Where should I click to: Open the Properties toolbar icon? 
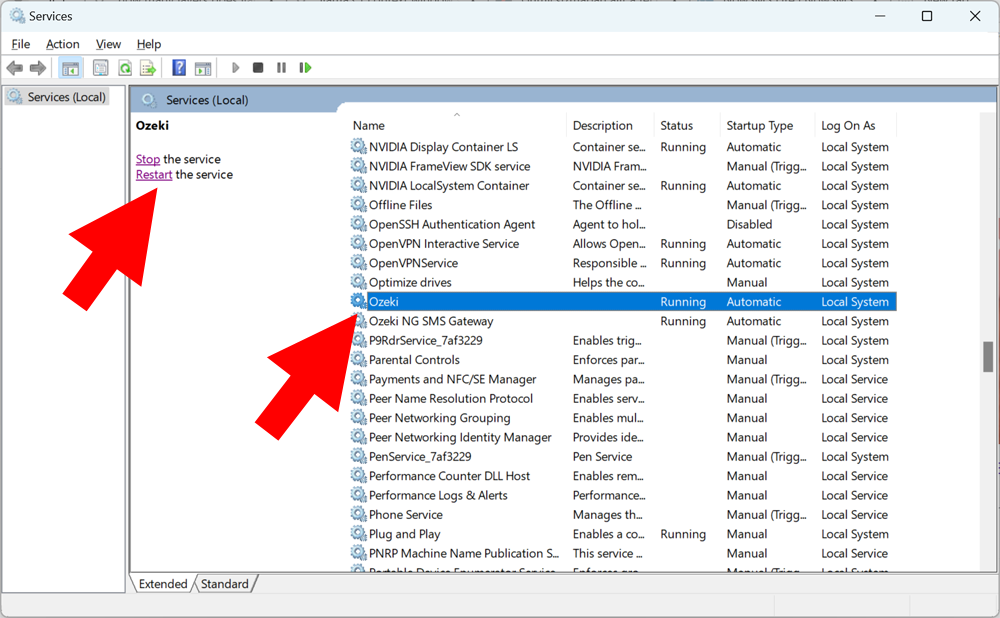pyautogui.click(x=100, y=68)
